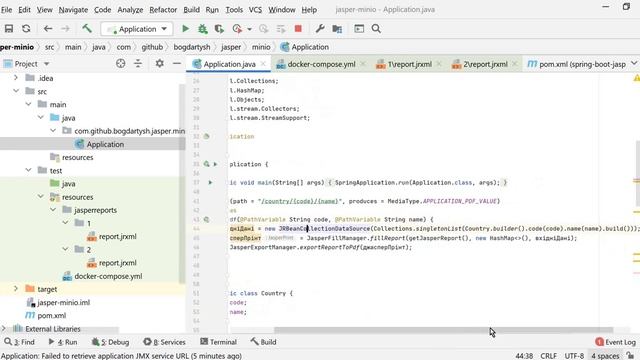The width and height of the screenshot is (640, 360).
Task: Open Settings via wrench icon
Action: [x=320, y=29]
